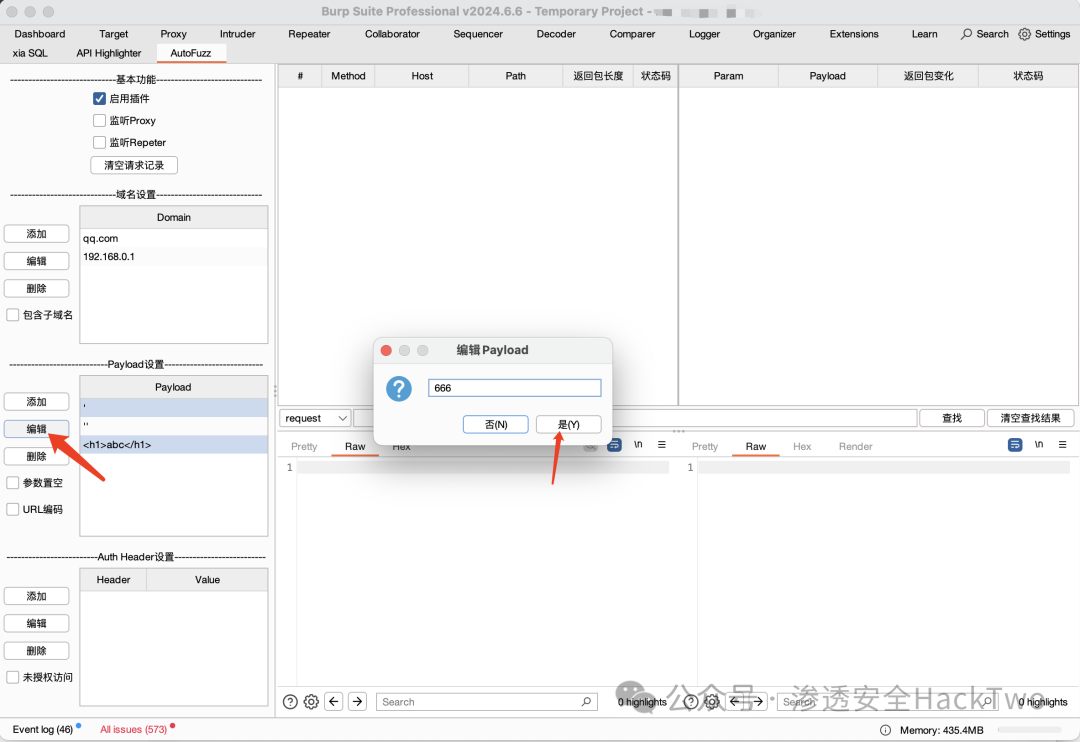Go back in request editor search
The width and height of the screenshot is (1080, 742).
pyautogui.click(x=334, y=701)
